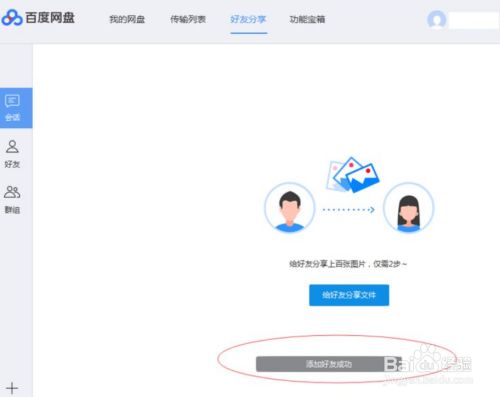The height and width of the screenshot is (397, 500).
Task: Click the 给好友分享文件 button
Action: [x=349, y=295]
